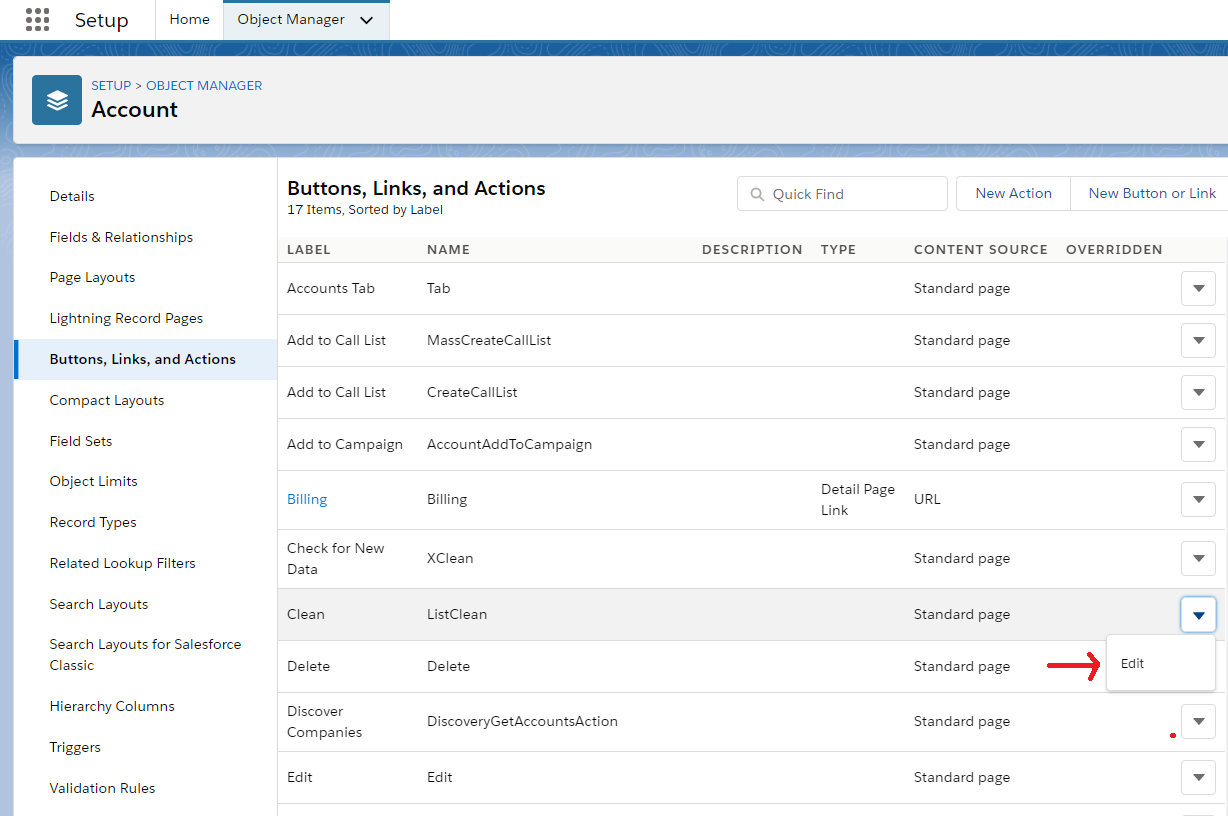
Task: Open the row action dropdown for Accounts Tab
Action: pos(1198,288)
